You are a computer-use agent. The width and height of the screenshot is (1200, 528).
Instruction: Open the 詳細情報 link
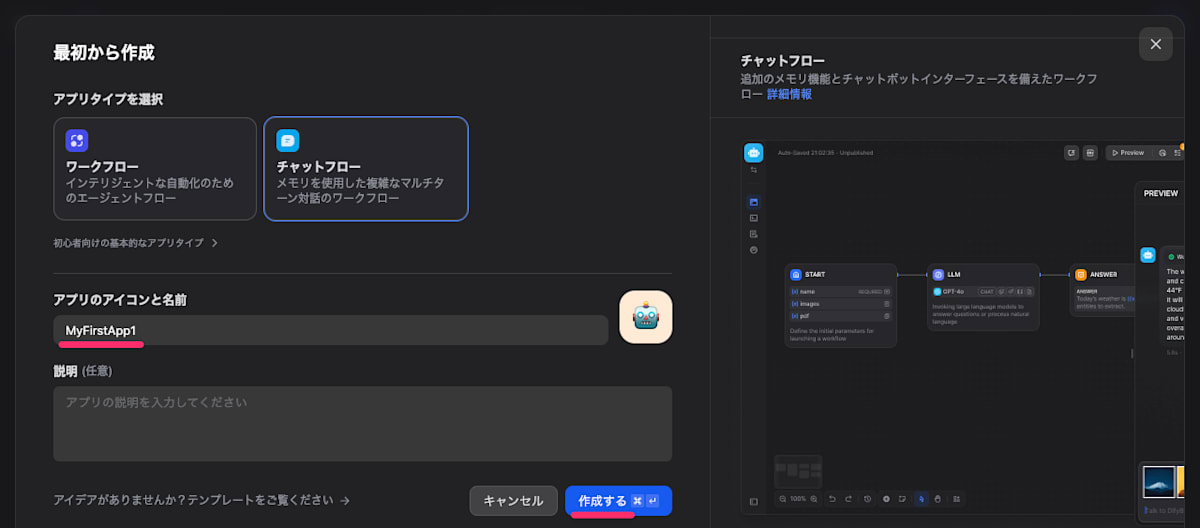click(789, 94)
